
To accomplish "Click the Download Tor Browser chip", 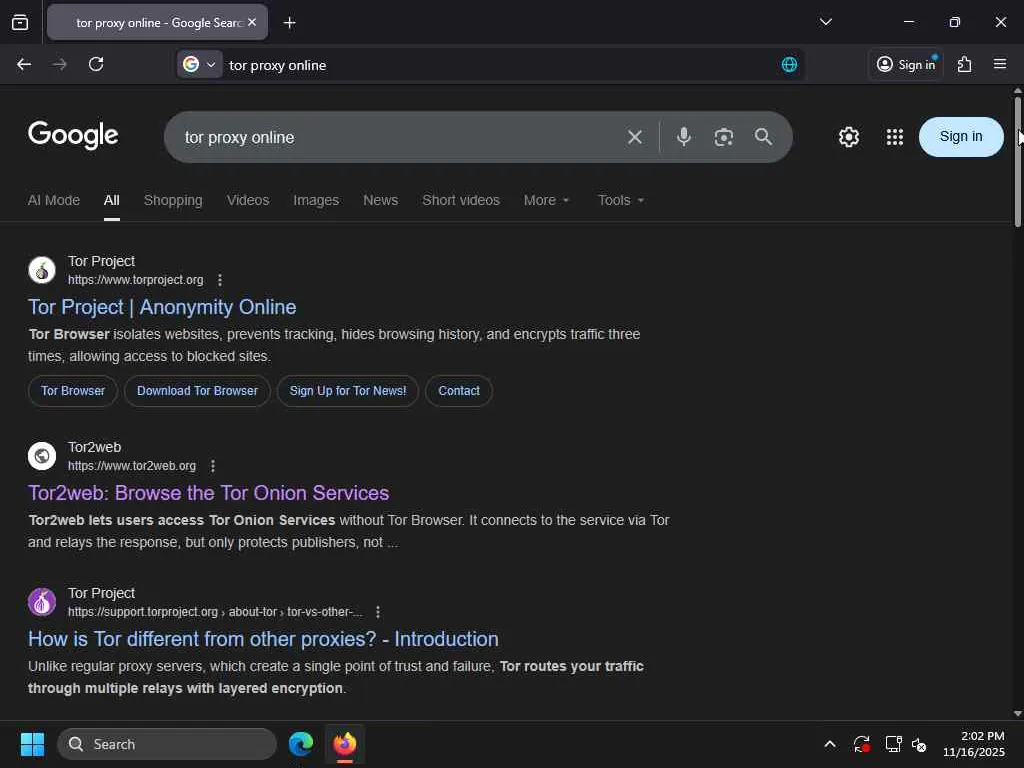I will click(197, 391).
